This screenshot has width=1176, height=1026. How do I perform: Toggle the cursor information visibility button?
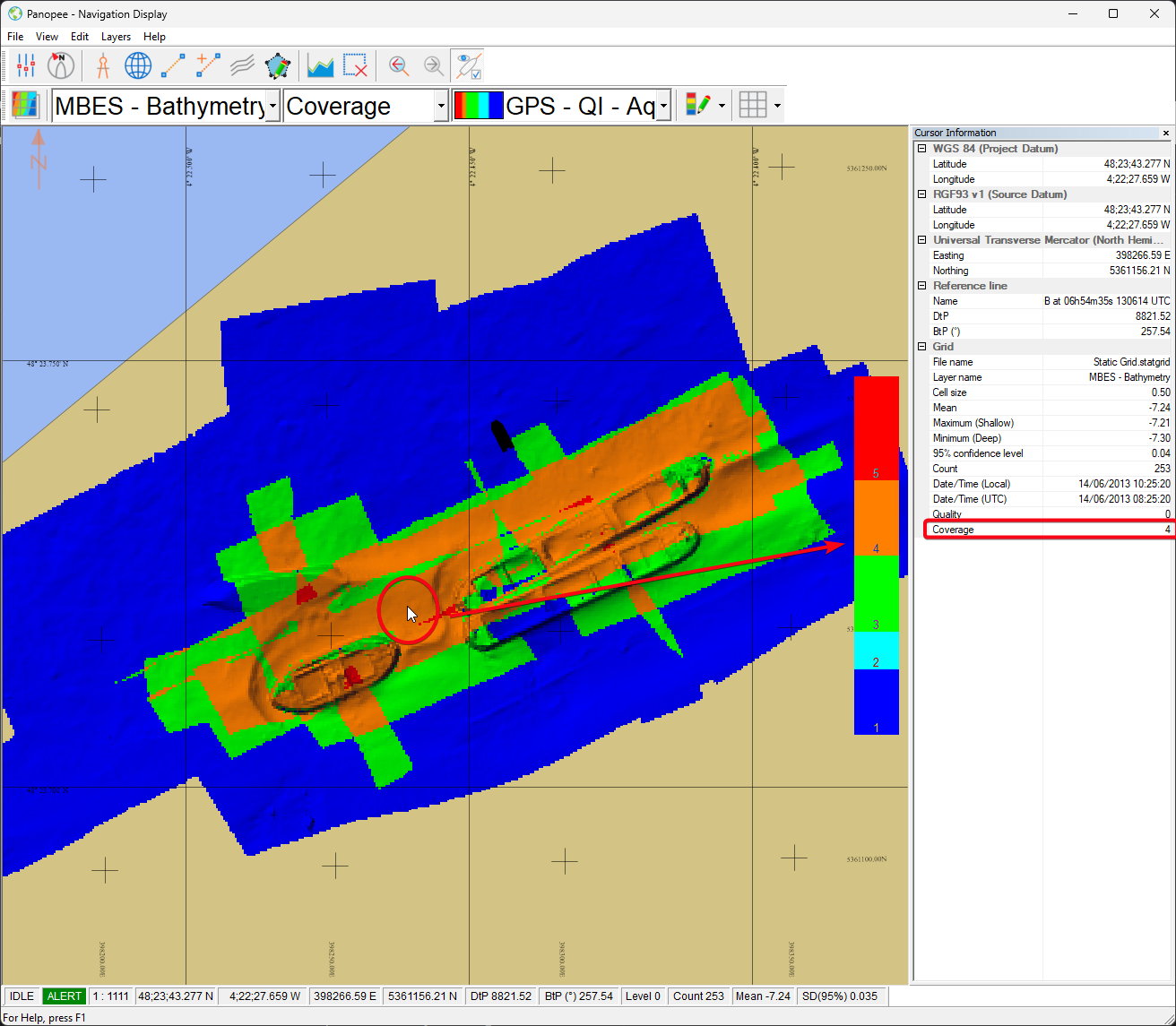[467, 65]
